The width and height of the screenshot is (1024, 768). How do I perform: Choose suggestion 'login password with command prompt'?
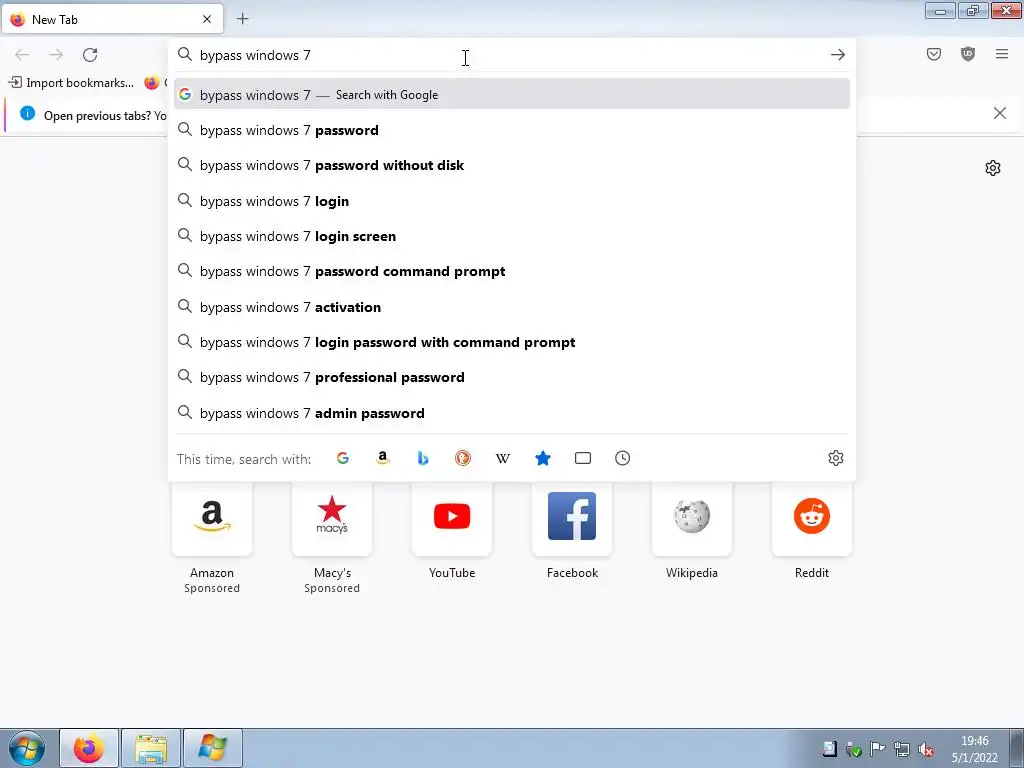pyautogui.click(x=512, y=342)
